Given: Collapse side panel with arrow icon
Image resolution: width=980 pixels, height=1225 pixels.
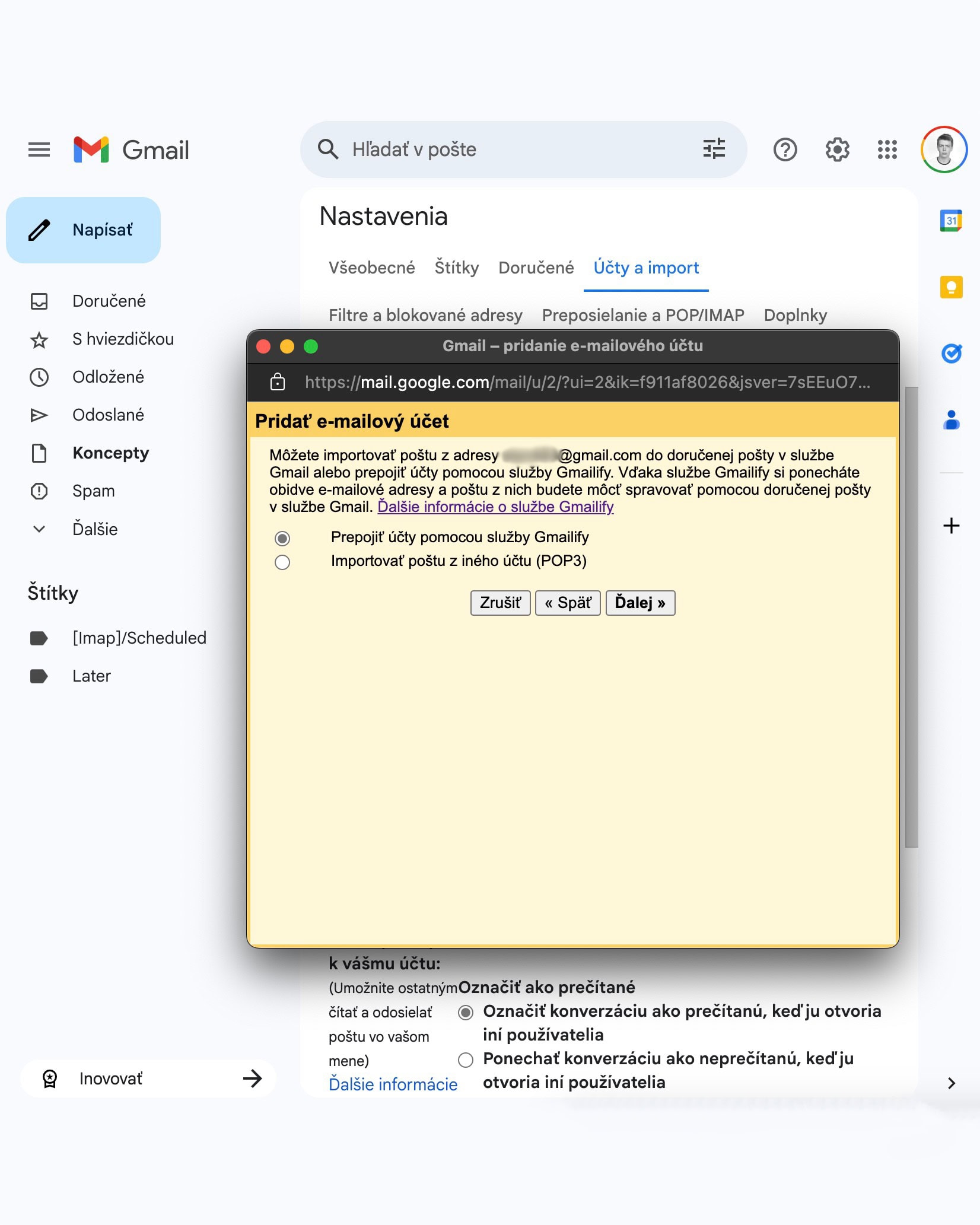Looking at the screenshot, I should [951, 1083].
